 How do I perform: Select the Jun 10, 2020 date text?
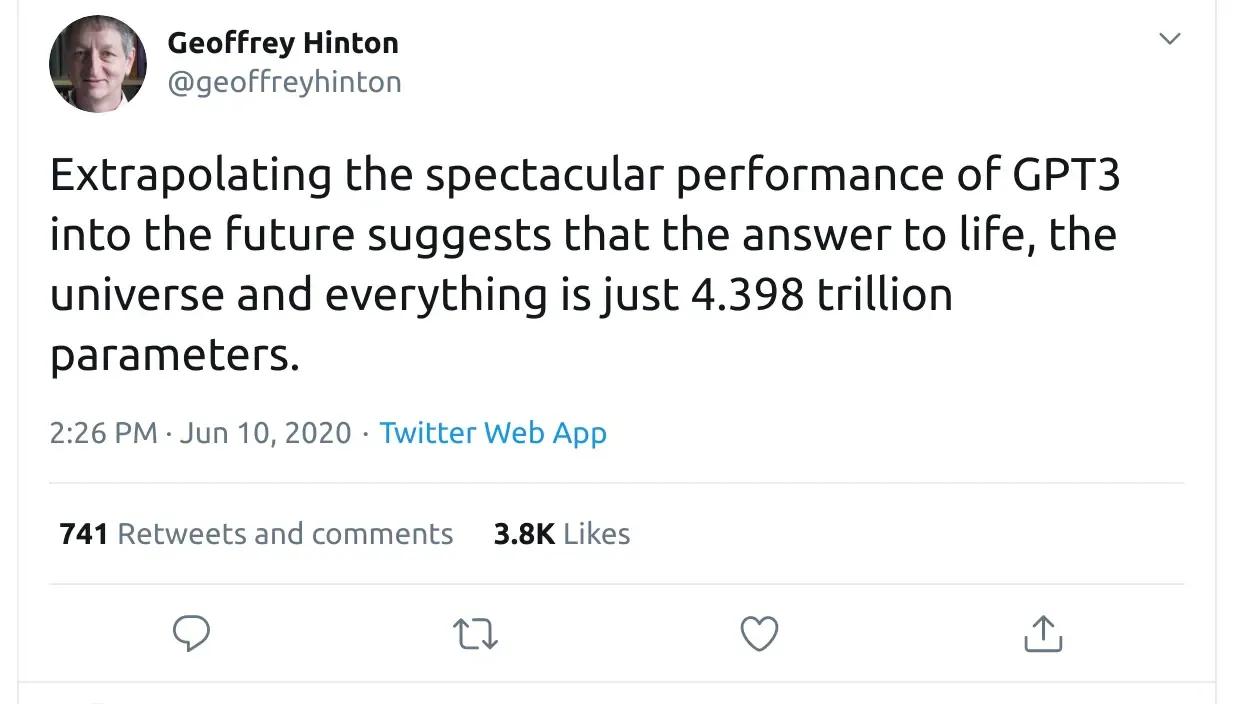tap(266, 433)
